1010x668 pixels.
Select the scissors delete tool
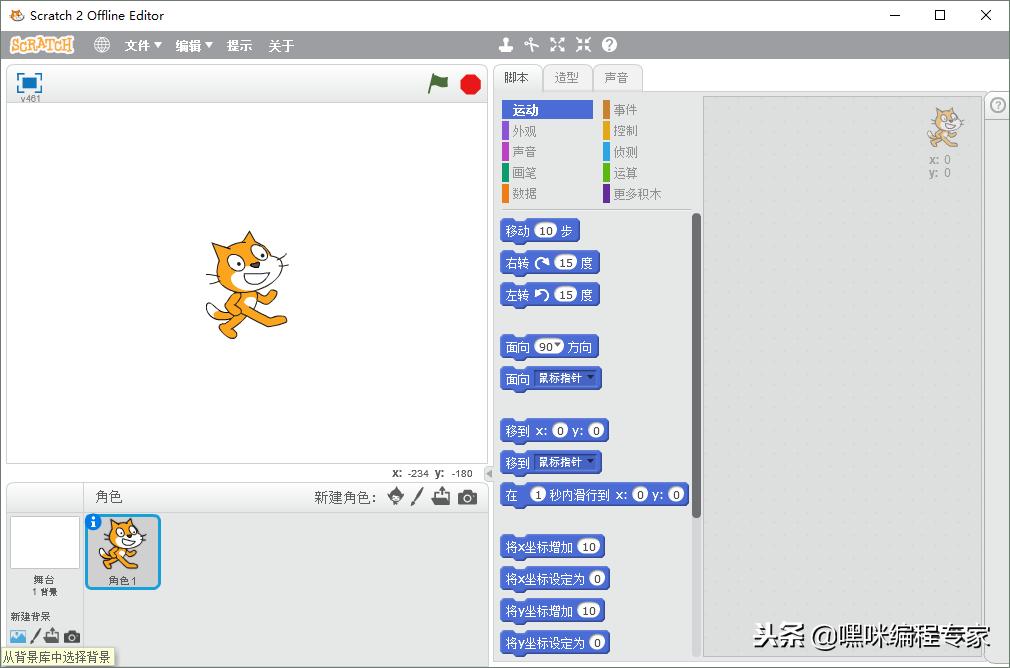[x=531, y=45]
